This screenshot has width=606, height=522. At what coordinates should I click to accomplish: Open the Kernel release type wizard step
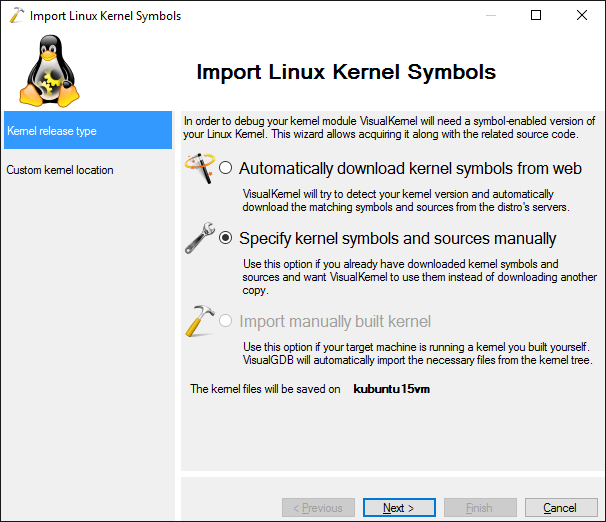[88, 130]
